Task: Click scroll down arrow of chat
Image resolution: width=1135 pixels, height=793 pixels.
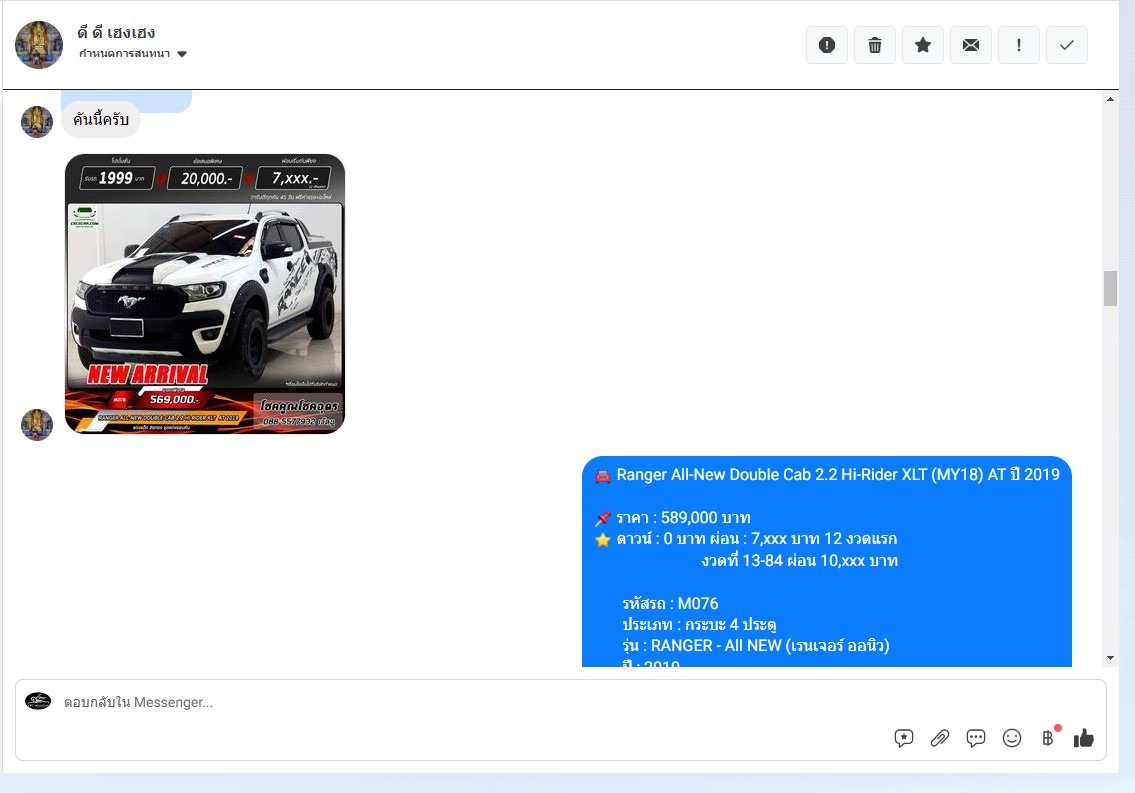Action: 1110,658
